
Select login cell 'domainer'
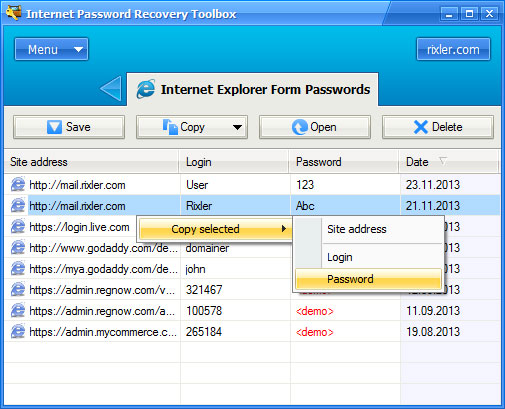coord(207,248)
